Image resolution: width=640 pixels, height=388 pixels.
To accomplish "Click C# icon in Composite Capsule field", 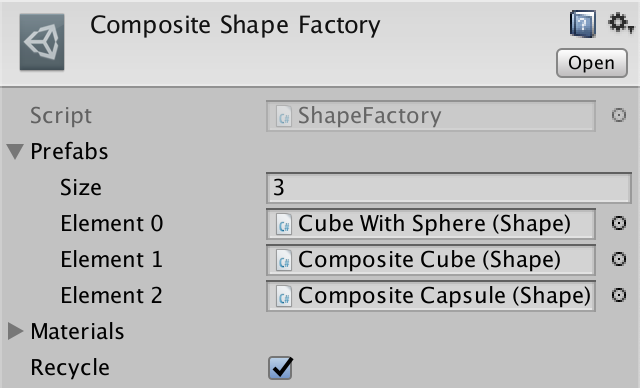I will [x=284, y=296].
